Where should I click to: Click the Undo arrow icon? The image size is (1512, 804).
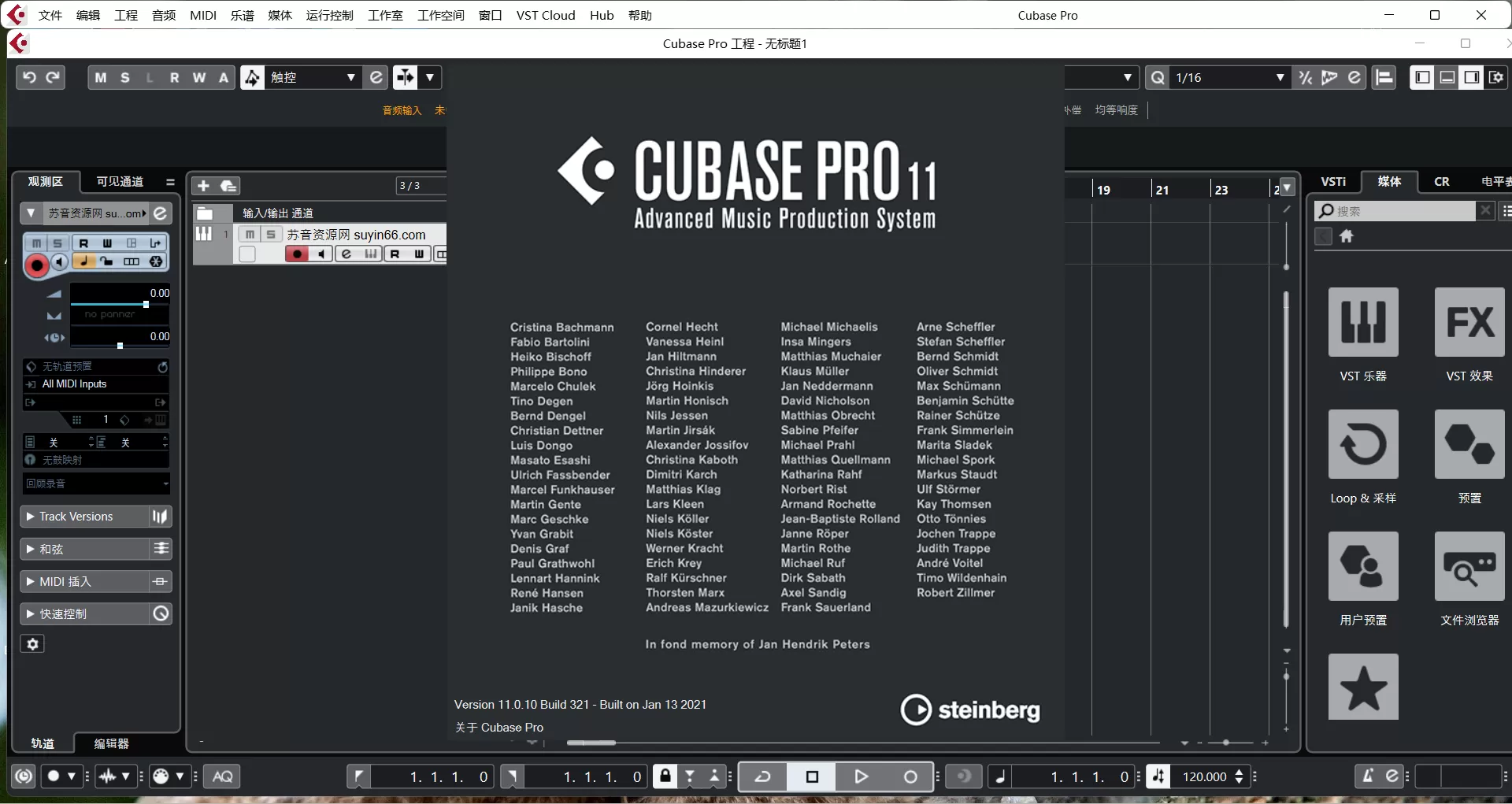click(x=29, y=77)
